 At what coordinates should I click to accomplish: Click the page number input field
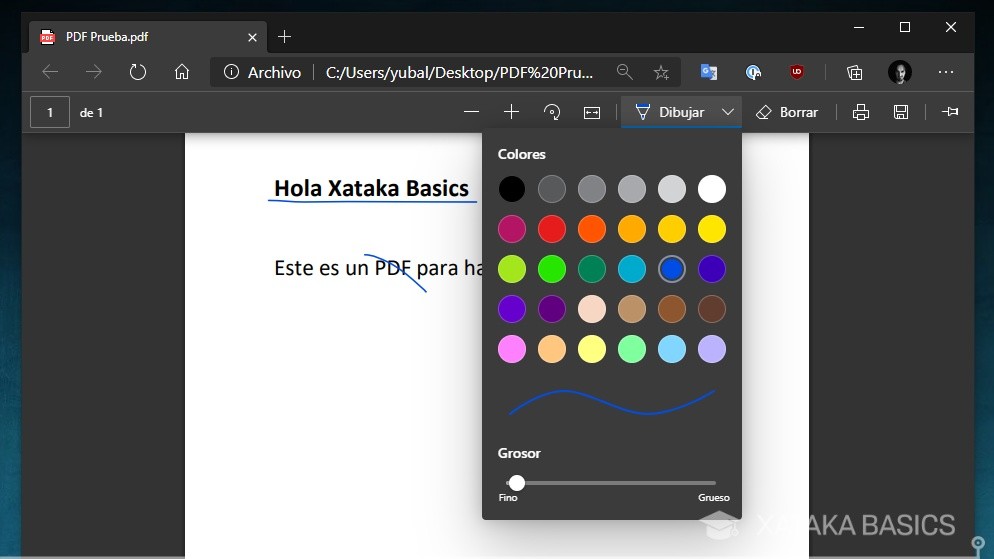click(50, 112)
